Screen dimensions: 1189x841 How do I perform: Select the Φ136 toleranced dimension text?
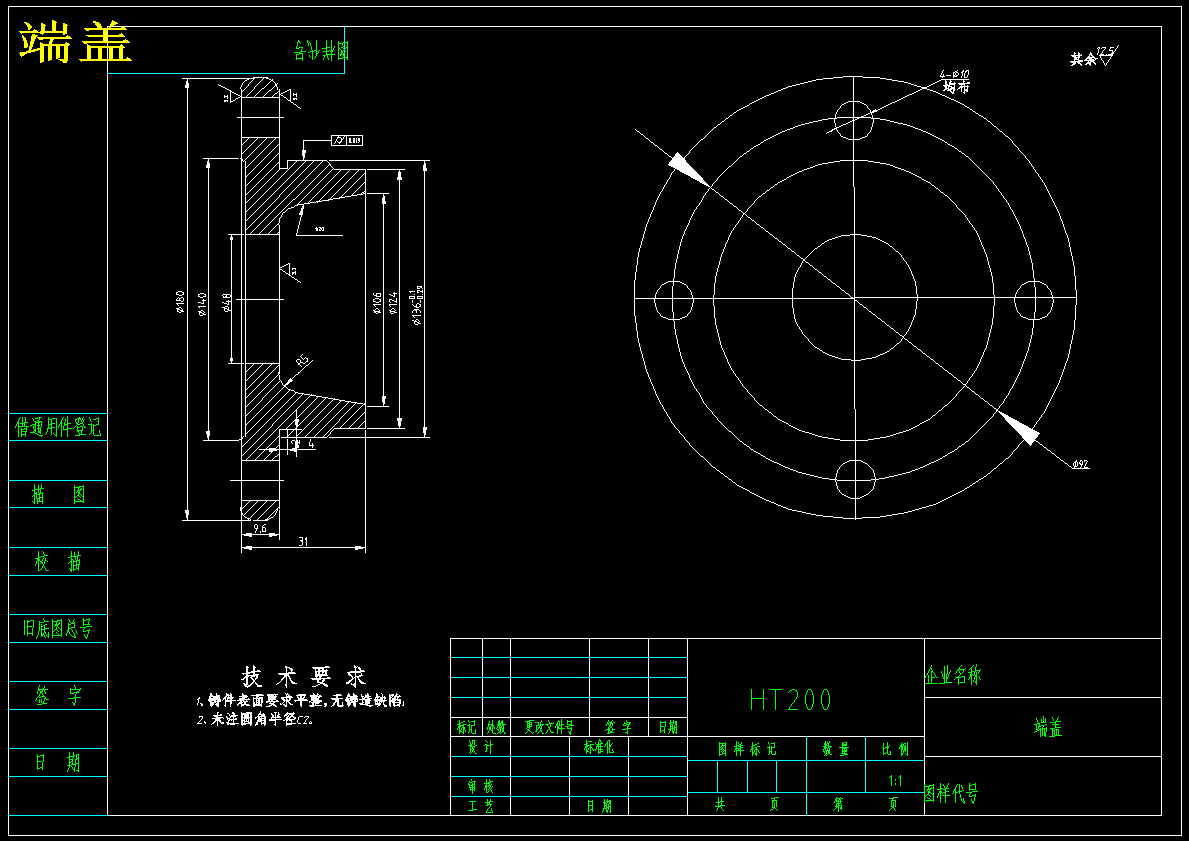pyautogui.click(x=416, y=306)
